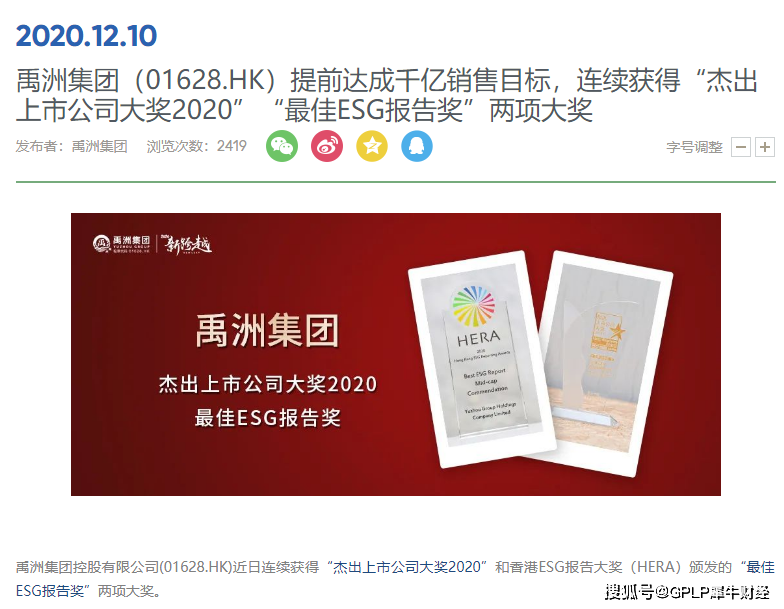Increase font size with plus button
This screenshot has height=609, width=784.
click(x=764, y=147)
